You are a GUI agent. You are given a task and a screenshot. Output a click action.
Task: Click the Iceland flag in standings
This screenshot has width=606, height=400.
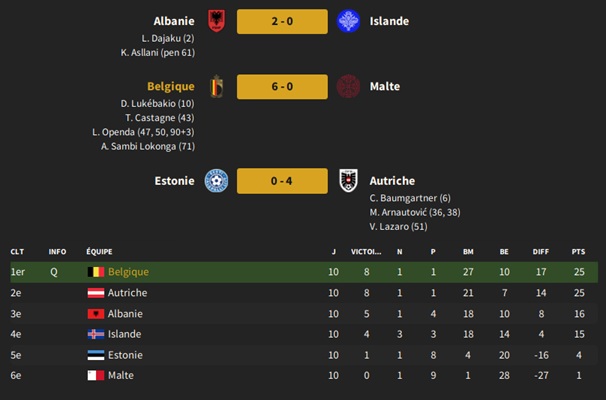96,334
